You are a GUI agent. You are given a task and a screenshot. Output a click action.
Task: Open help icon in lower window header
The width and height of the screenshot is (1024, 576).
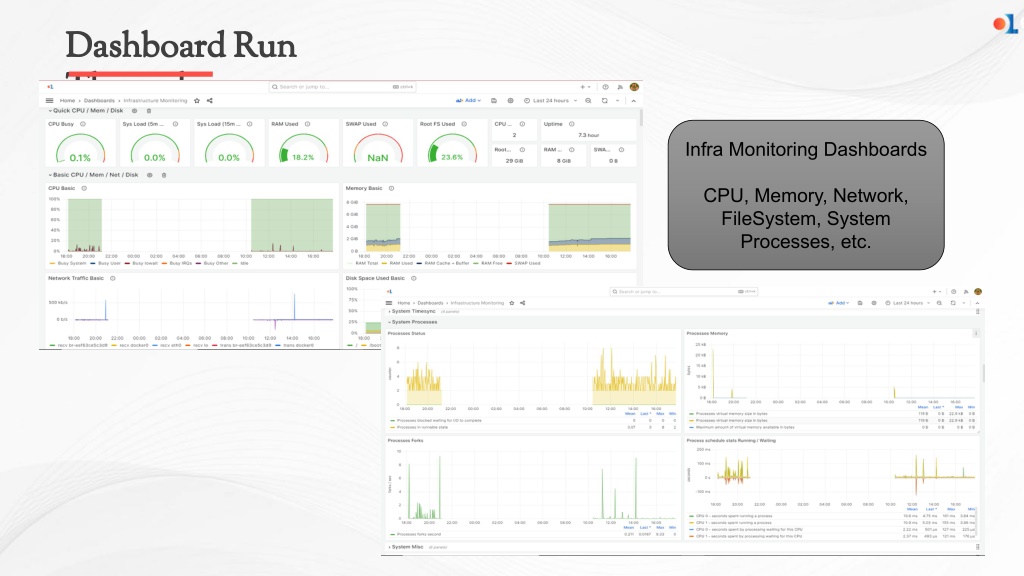click(x=953, y=292)
